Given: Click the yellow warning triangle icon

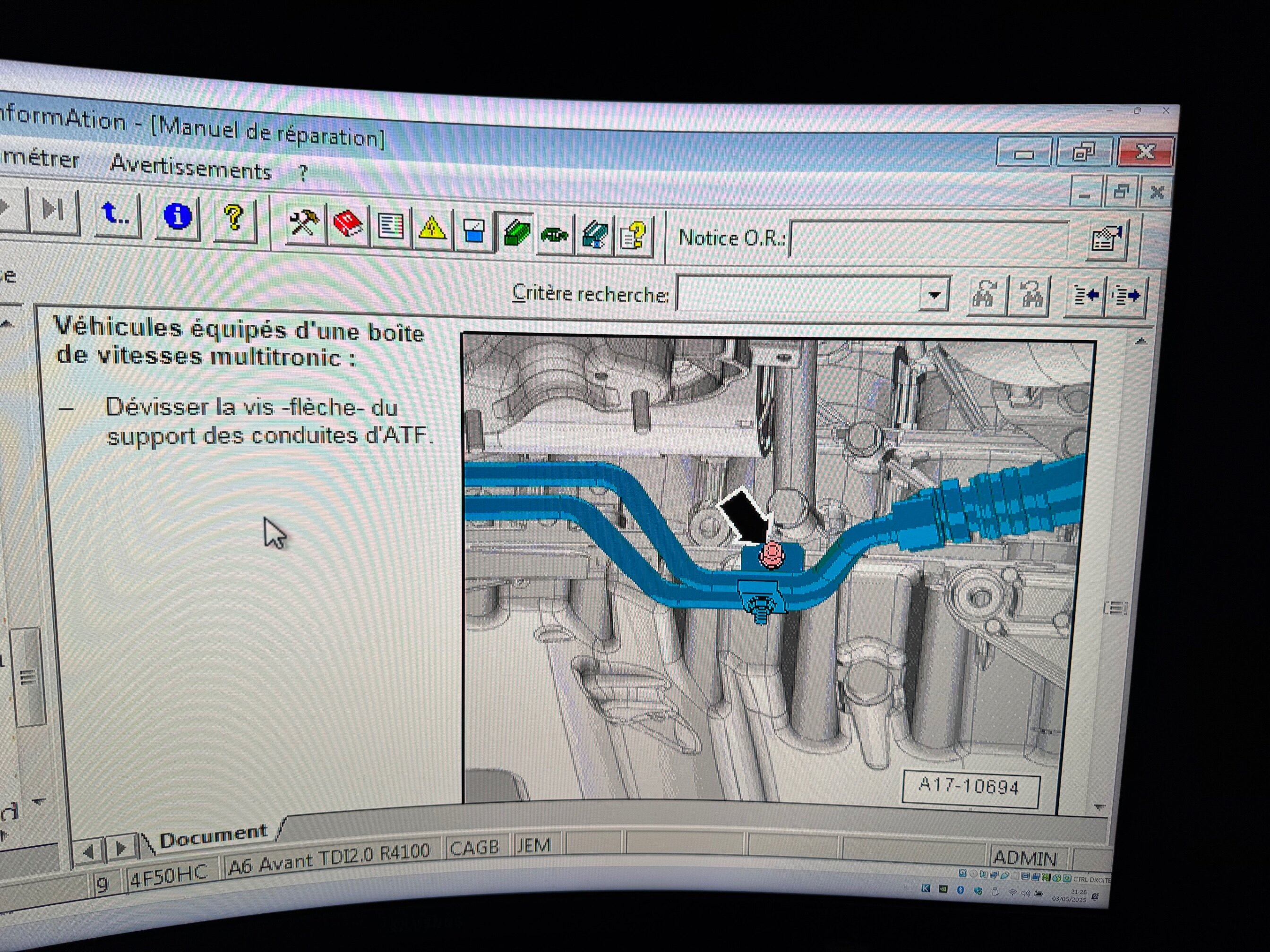Looking at the screenshot, I should [x=432, y=229].
